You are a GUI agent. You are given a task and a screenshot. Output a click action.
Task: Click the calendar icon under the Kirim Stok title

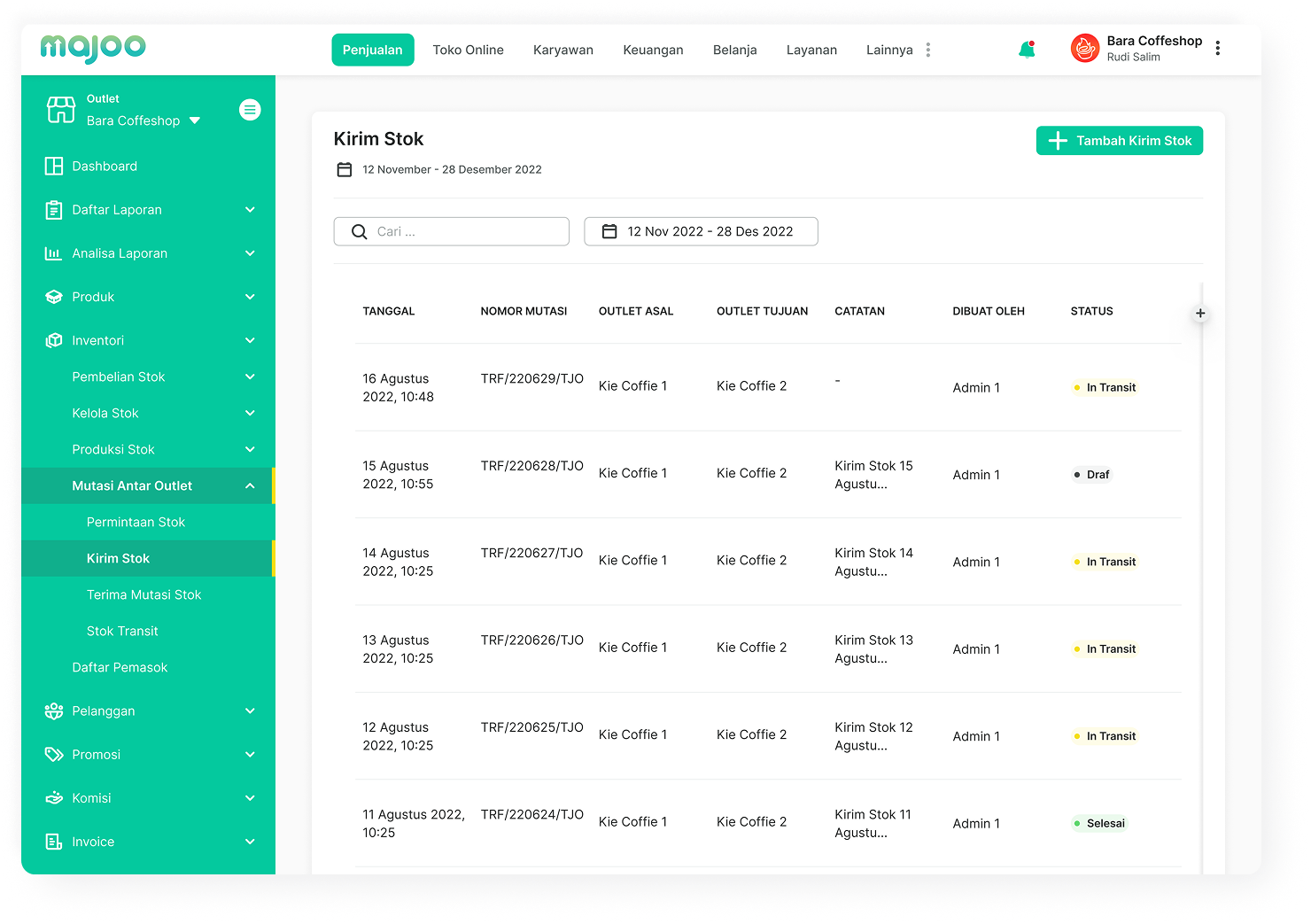pos(345,169)
